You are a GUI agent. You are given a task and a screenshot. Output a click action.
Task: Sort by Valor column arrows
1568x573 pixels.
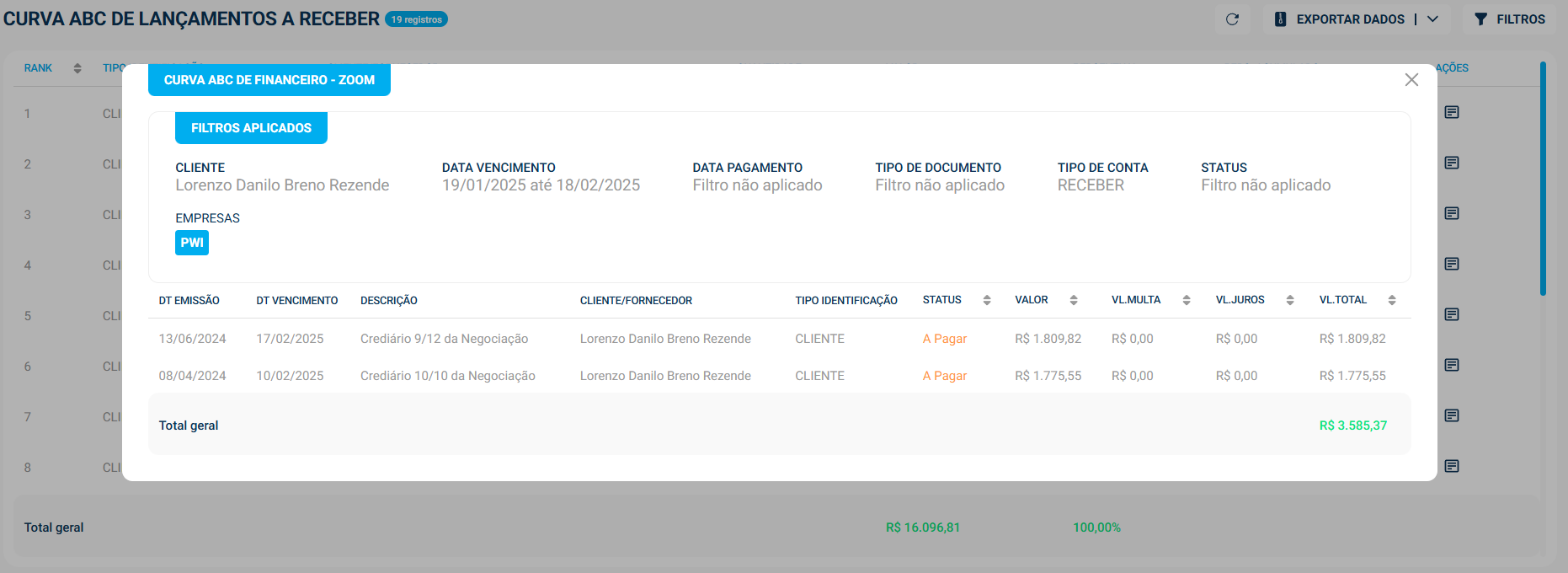point(1074,300)
